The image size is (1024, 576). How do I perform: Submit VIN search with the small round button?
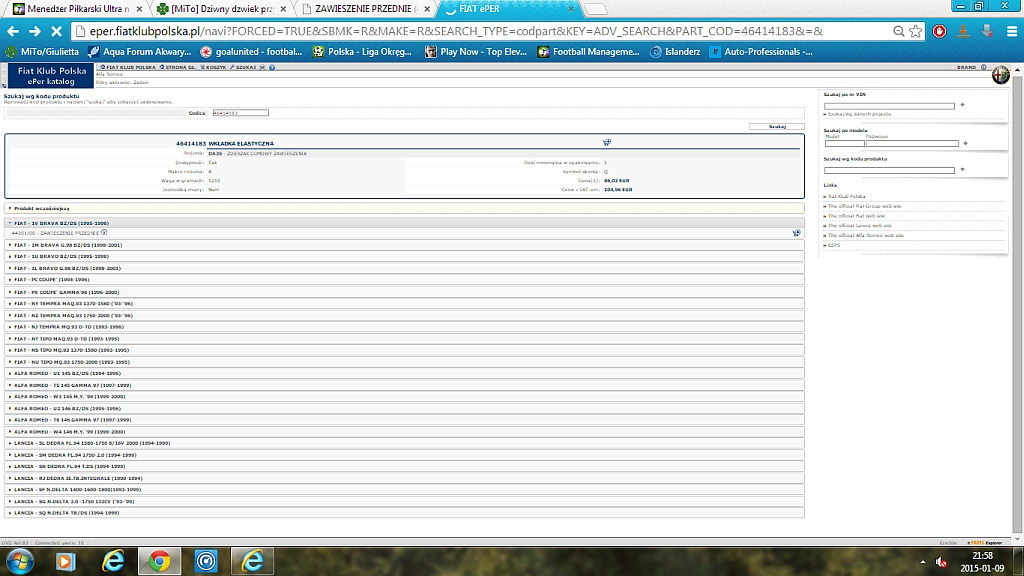click(962, 104)
